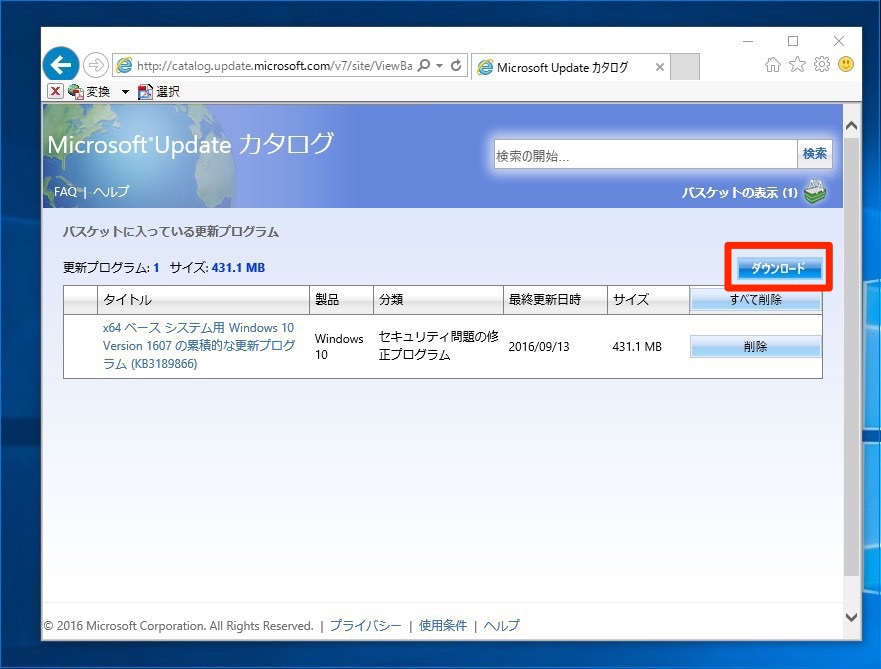Click the scrollbar down arrow
The width and height of the screenshot is (881, 669).
(851, 617)
